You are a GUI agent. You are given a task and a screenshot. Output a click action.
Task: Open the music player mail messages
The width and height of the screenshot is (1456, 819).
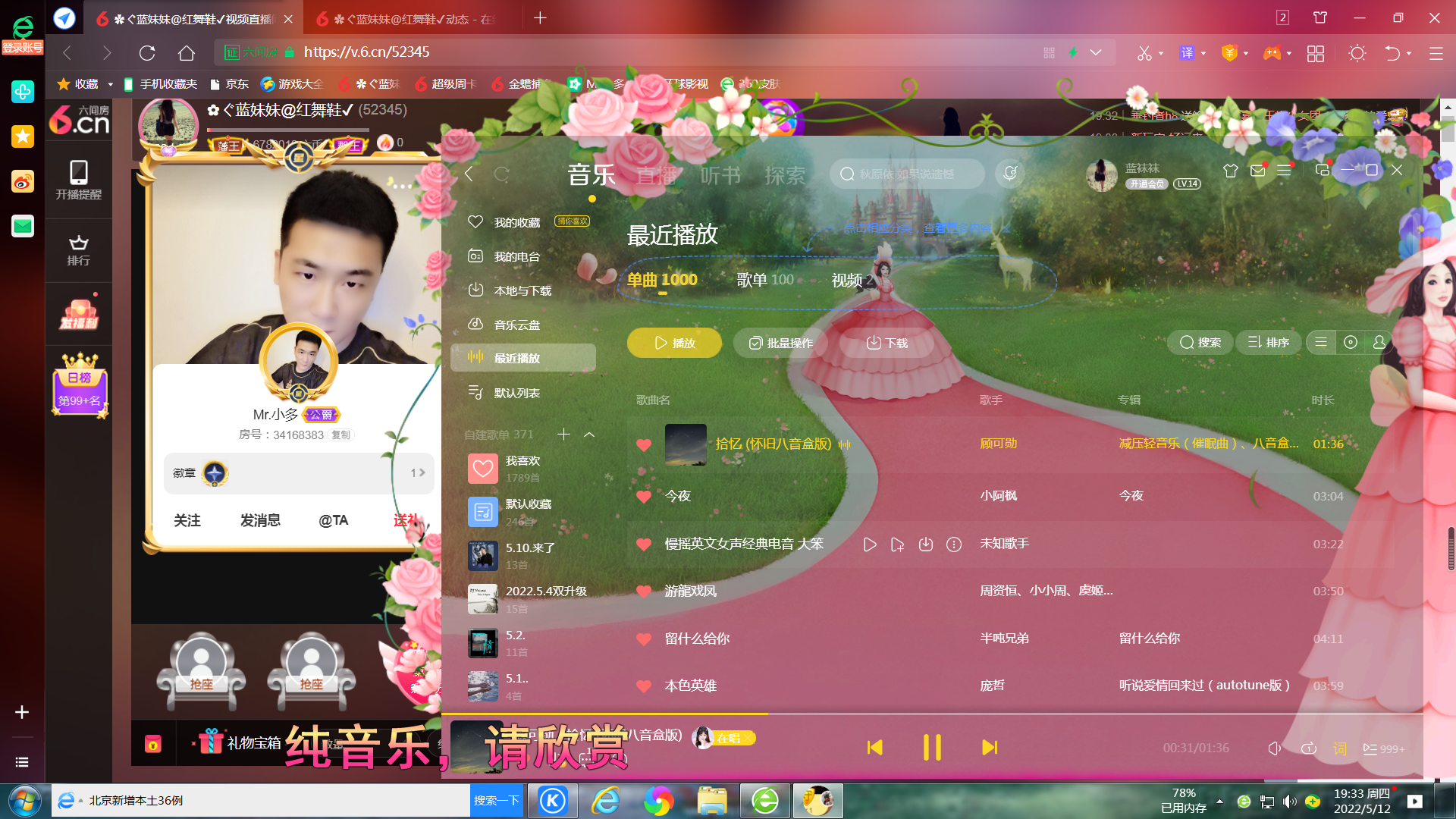tap(1257, 171)
